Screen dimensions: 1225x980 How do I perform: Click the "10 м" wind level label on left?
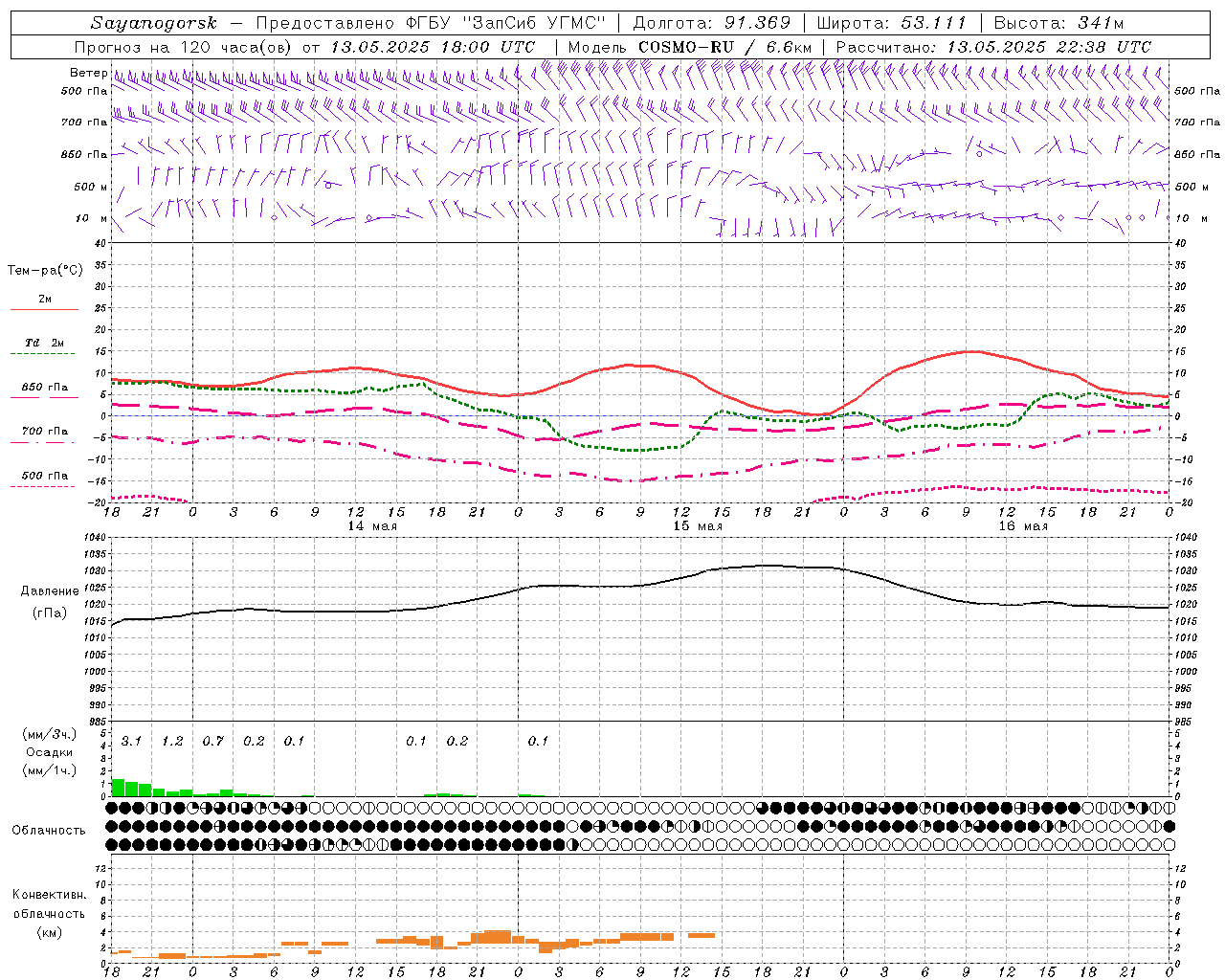pos(92,219)
